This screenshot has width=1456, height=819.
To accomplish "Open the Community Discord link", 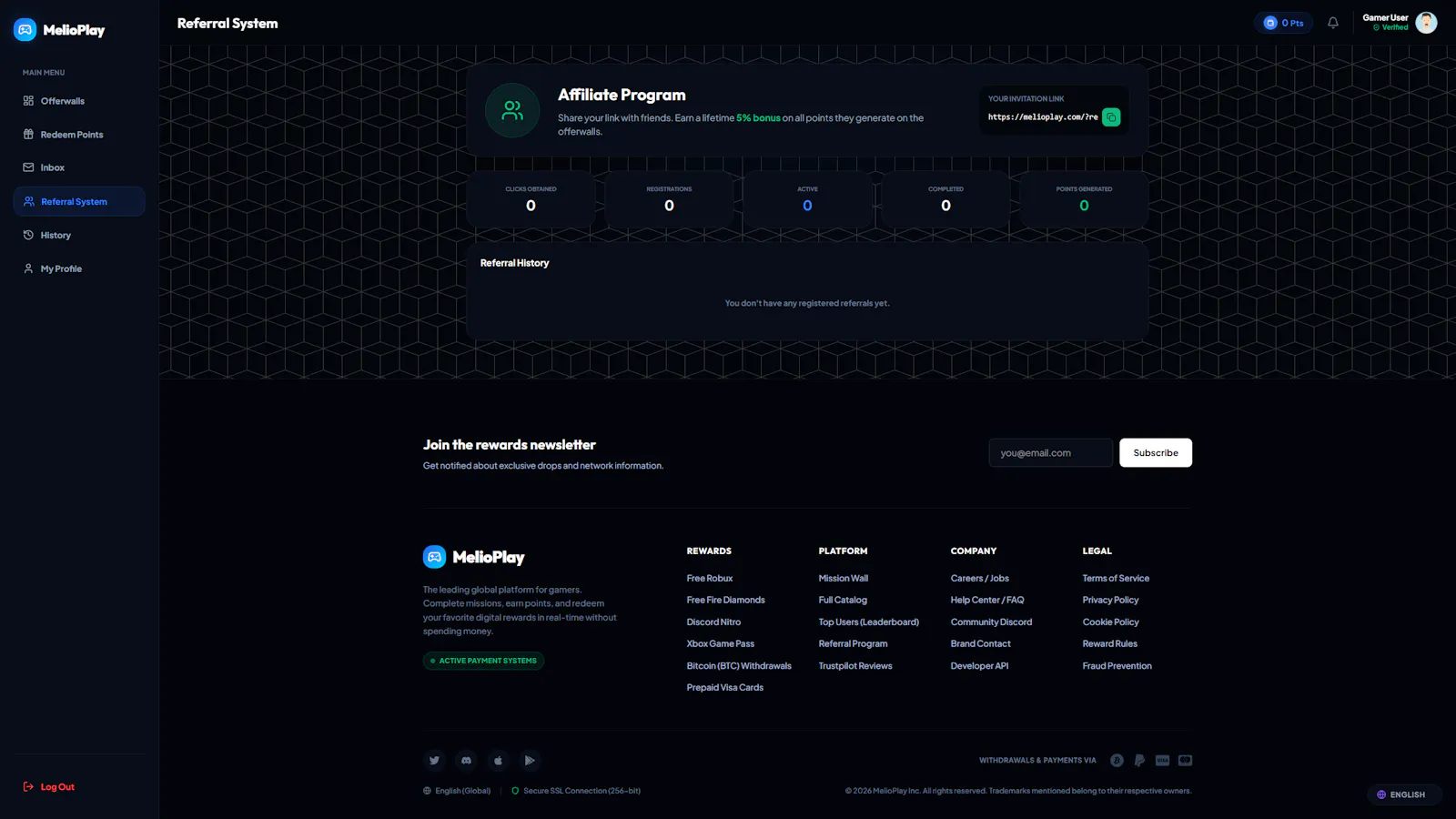I will [991, 622].
